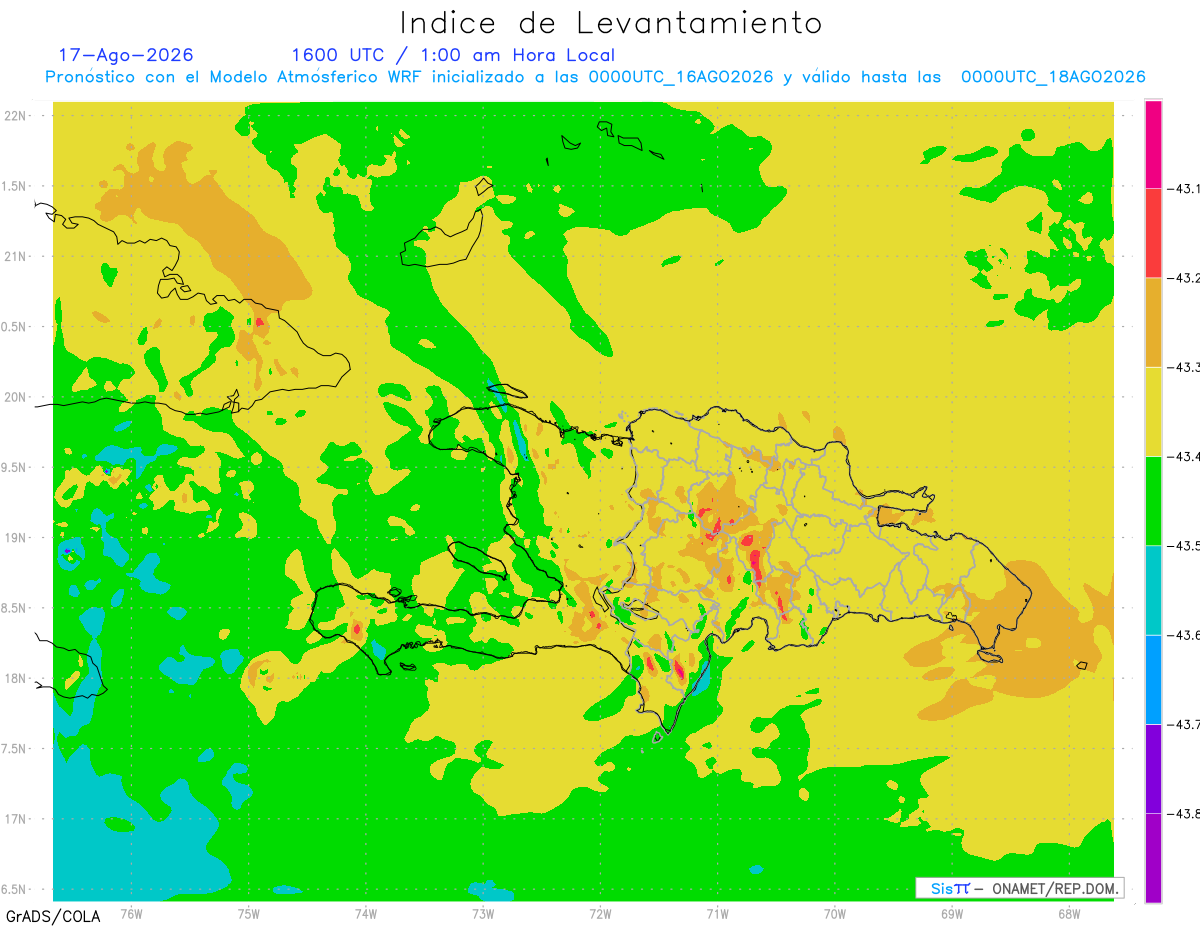Click the legend value "-43.1"
The image size is (1200, 927).
point(1184,188)
